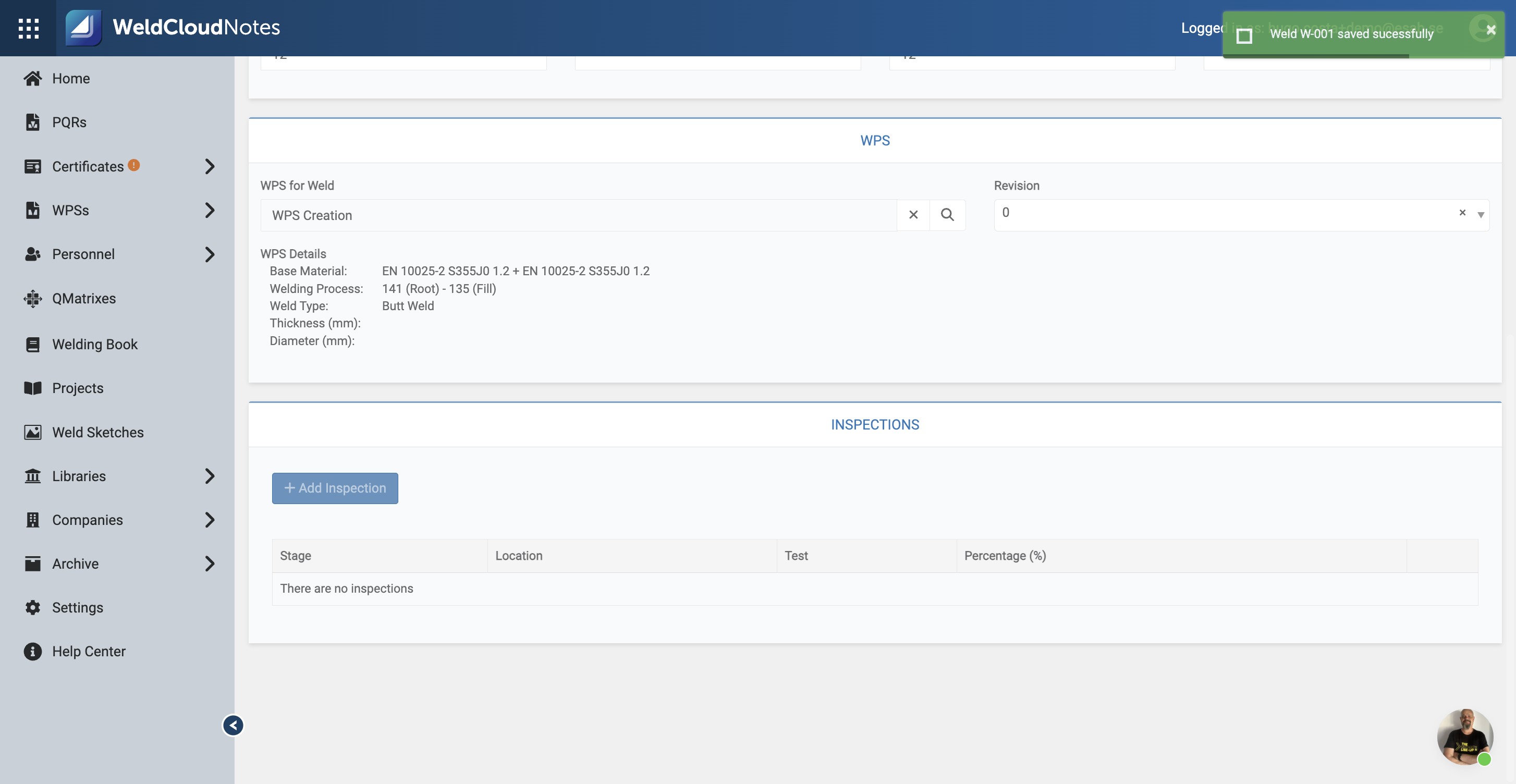Click the Help Center info icon
This screenshot has height=784, width=1516.
pyautogui.click(x=33, y=651)
